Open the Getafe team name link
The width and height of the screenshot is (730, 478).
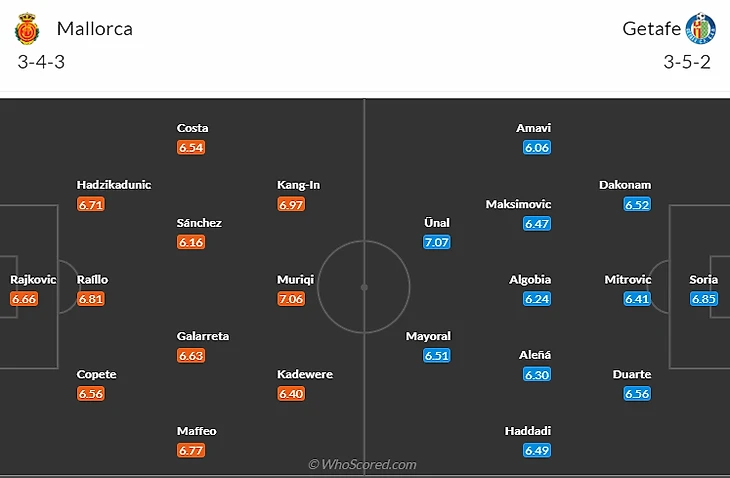point(649,29)
